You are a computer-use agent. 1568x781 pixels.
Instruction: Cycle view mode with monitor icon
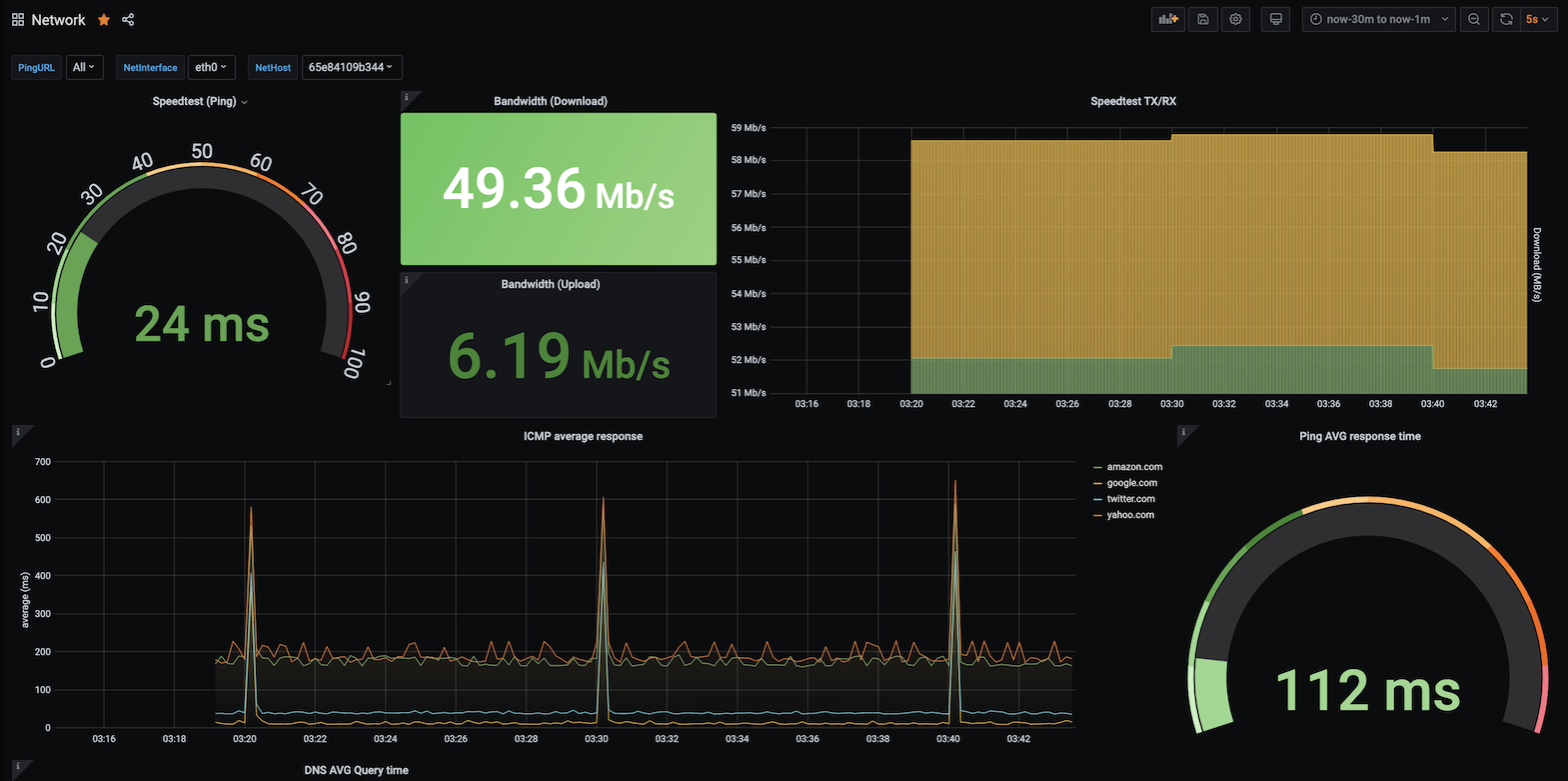tap(1276, 19)
